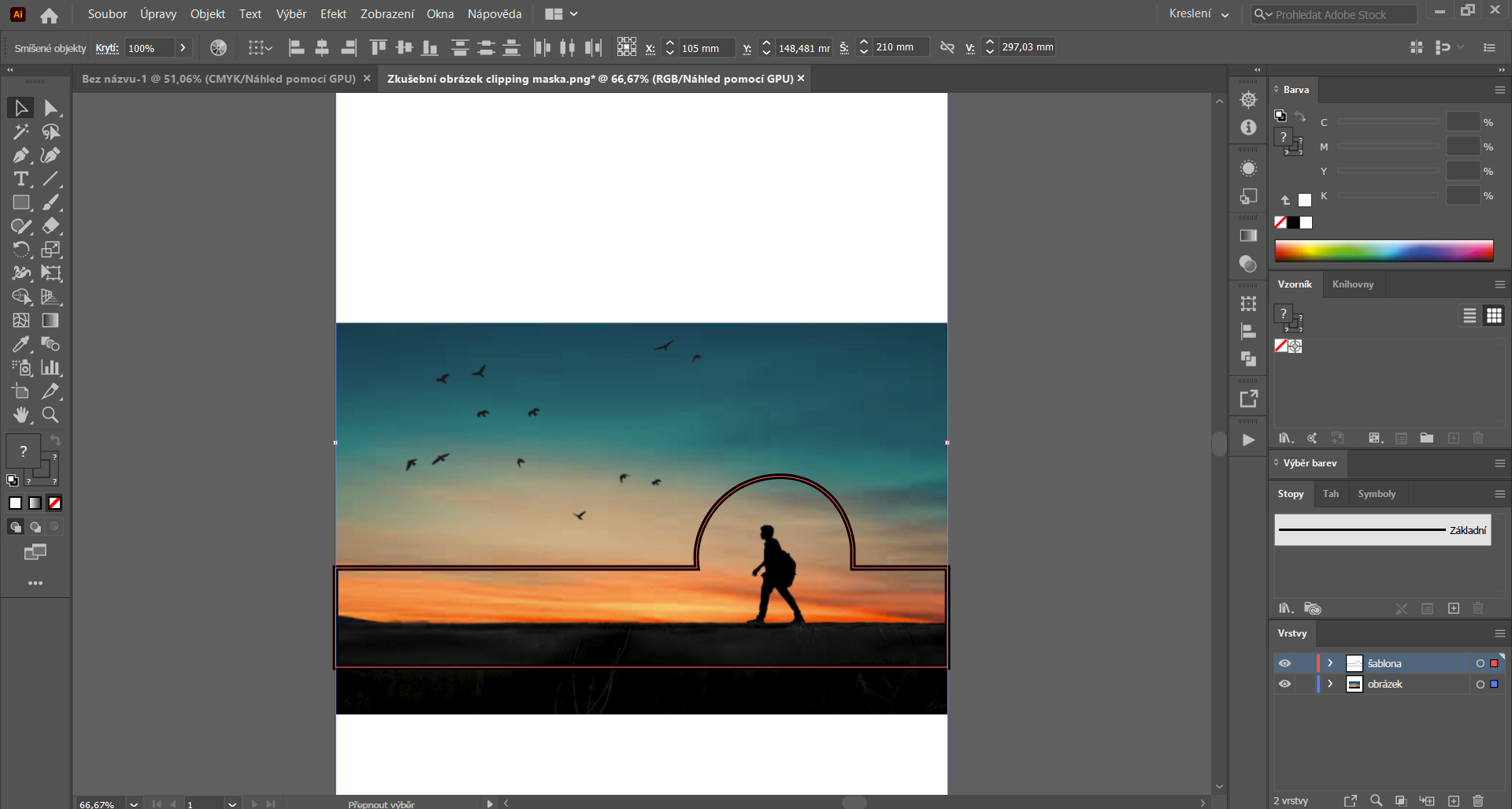Switch to the Symboly tab
Viewport: 1512px width, 809px height.
(1377, 494)
